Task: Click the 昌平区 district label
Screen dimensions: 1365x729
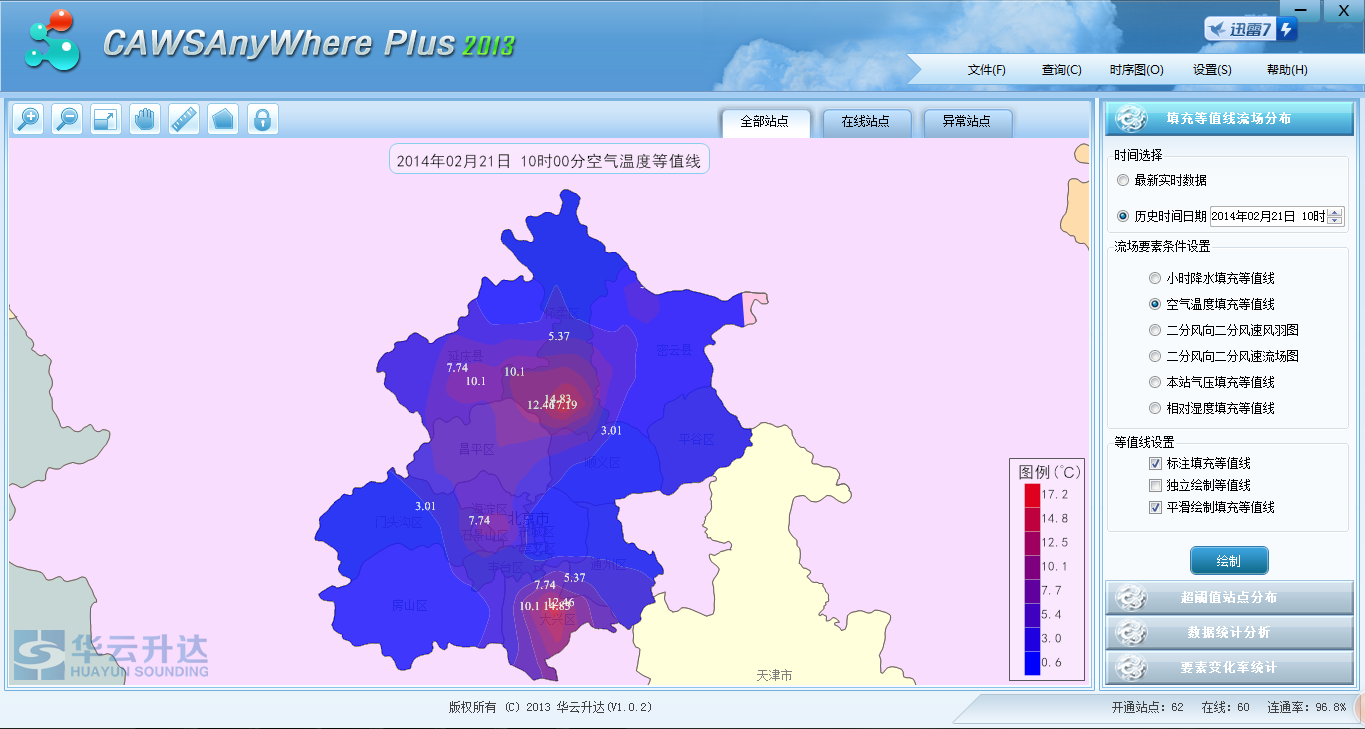Action: point(477,450)
